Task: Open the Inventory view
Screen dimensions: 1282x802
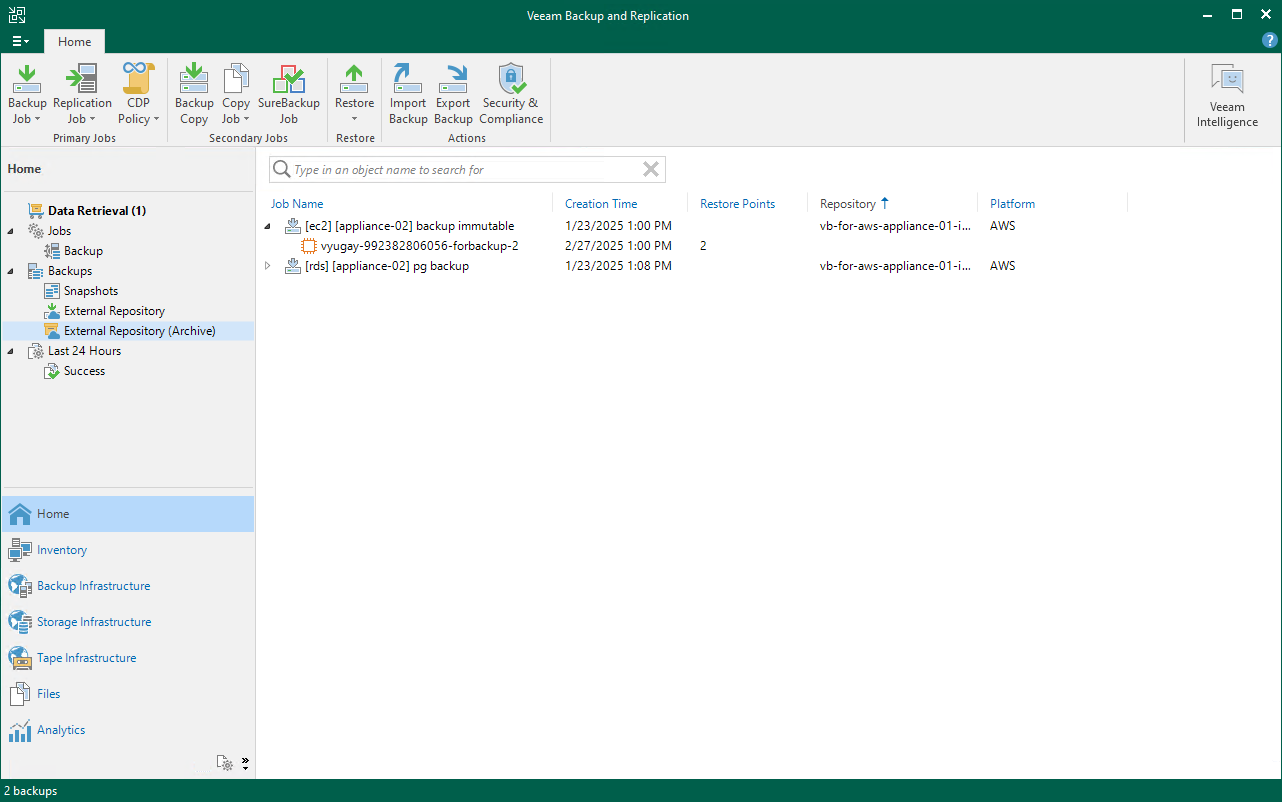Action: coord(128,550)
